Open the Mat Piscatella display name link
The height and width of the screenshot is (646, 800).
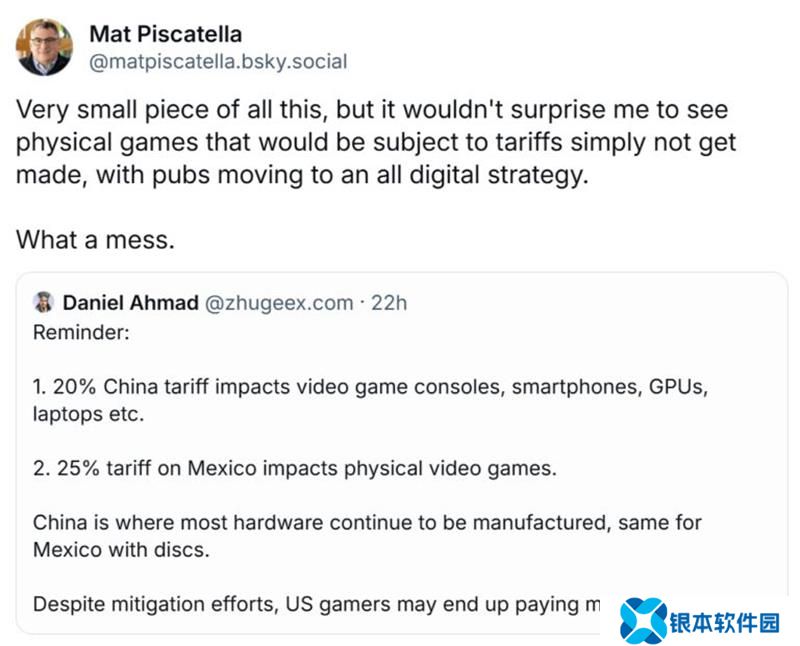[x=166, y=34]
